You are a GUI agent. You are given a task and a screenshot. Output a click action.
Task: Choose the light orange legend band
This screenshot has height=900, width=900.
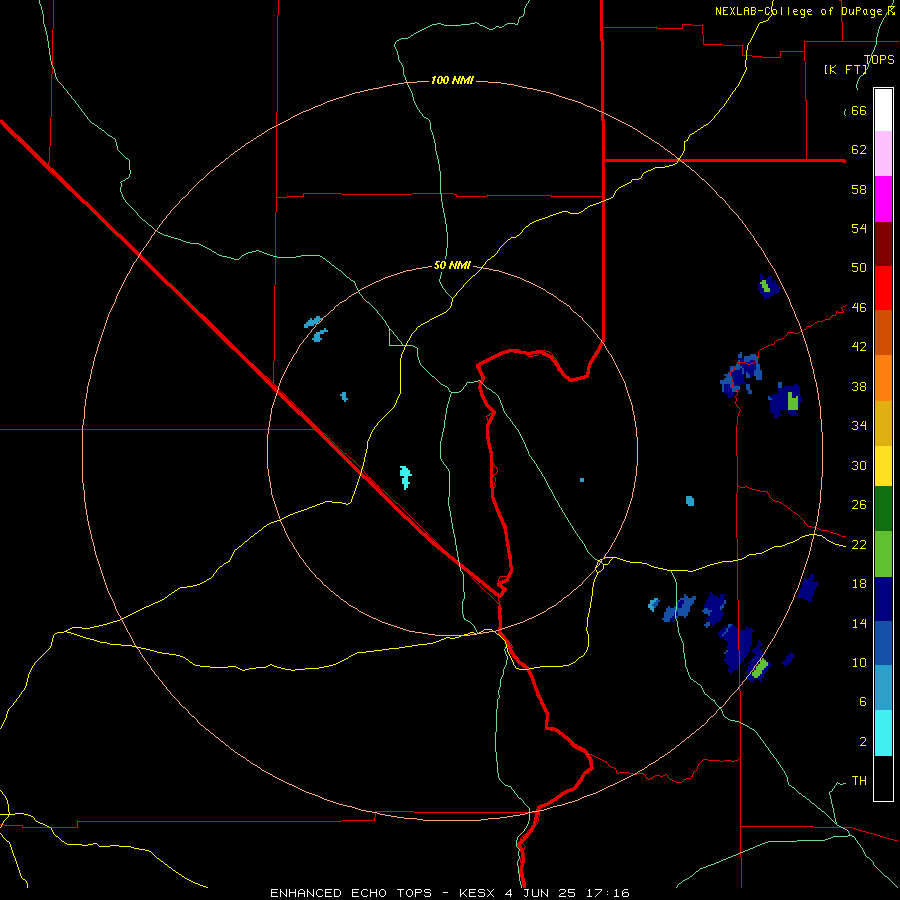[883, 378]
